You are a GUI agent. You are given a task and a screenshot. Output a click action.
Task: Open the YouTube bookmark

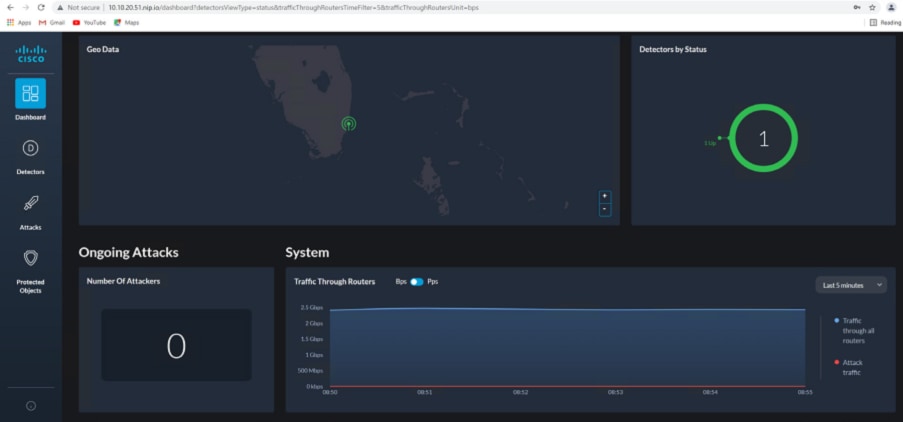pos(89,22)
